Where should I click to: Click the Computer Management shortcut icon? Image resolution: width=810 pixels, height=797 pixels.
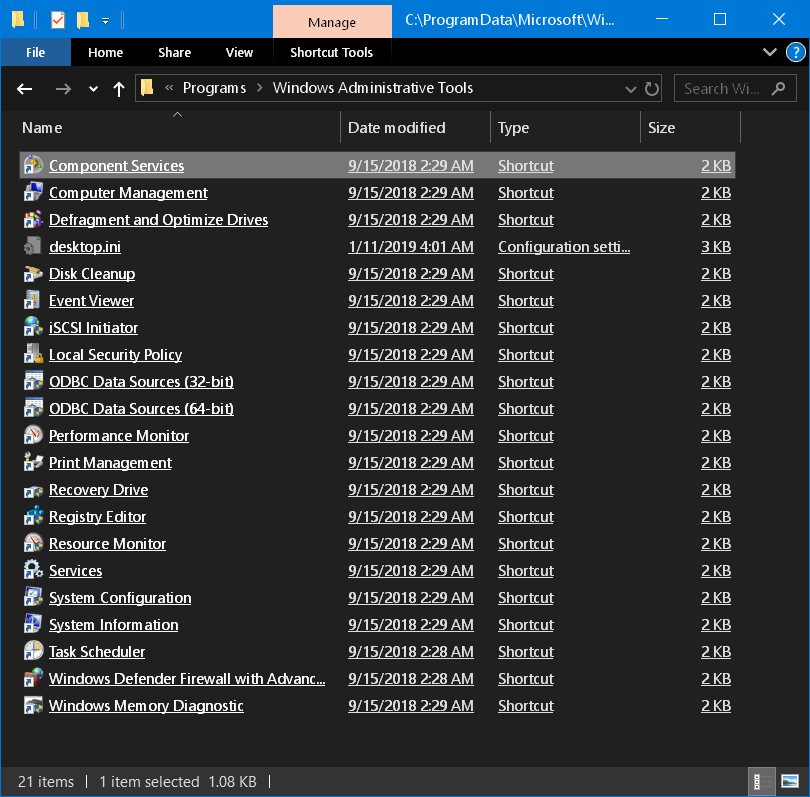click(33, 192)
